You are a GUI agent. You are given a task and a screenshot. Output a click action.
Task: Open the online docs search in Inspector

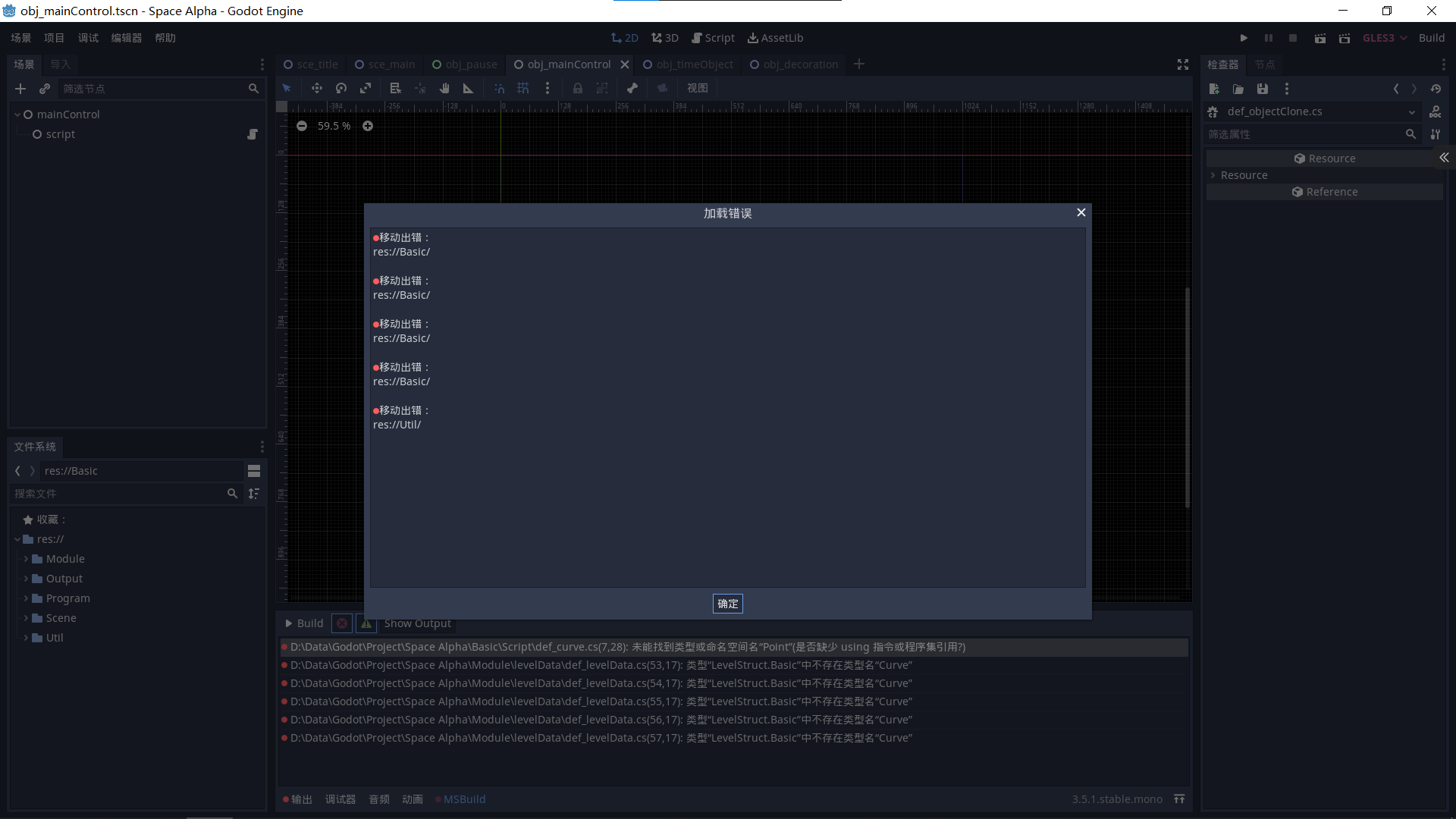tap(1436, 111)
